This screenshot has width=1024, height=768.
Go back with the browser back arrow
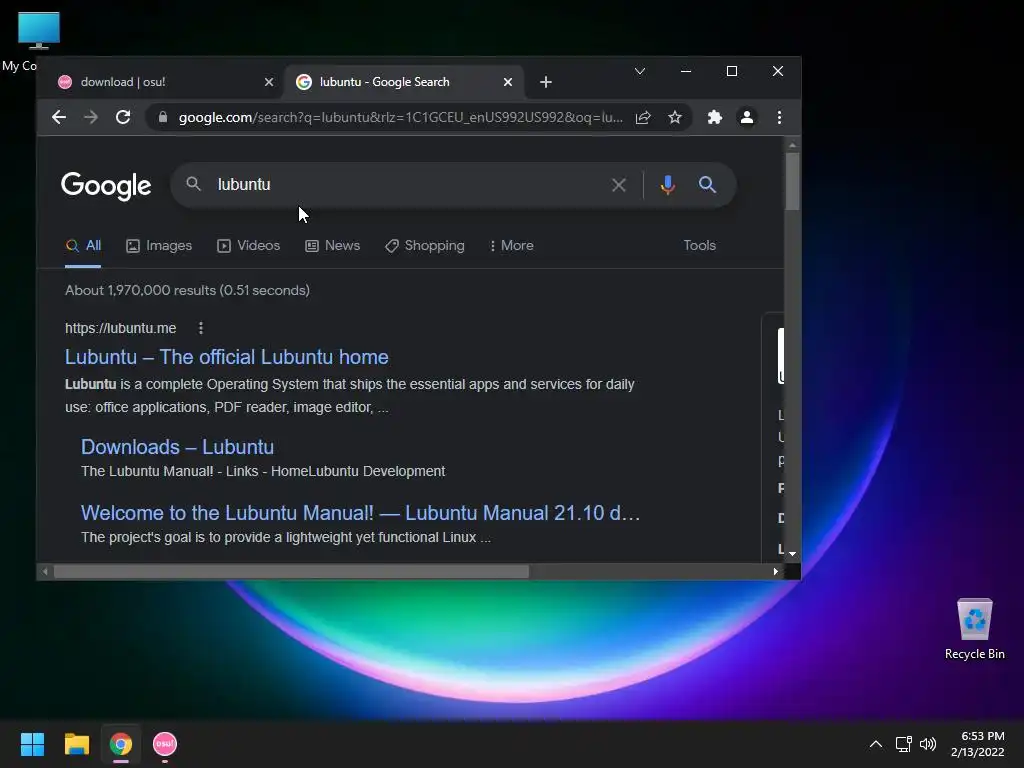coord(59,118)
